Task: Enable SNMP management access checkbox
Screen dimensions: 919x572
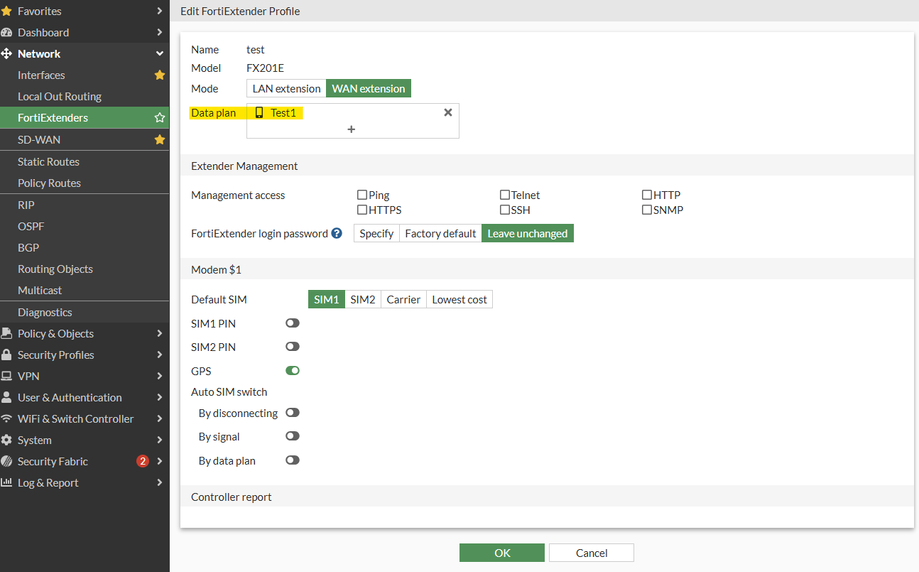Action: point(647,210)
